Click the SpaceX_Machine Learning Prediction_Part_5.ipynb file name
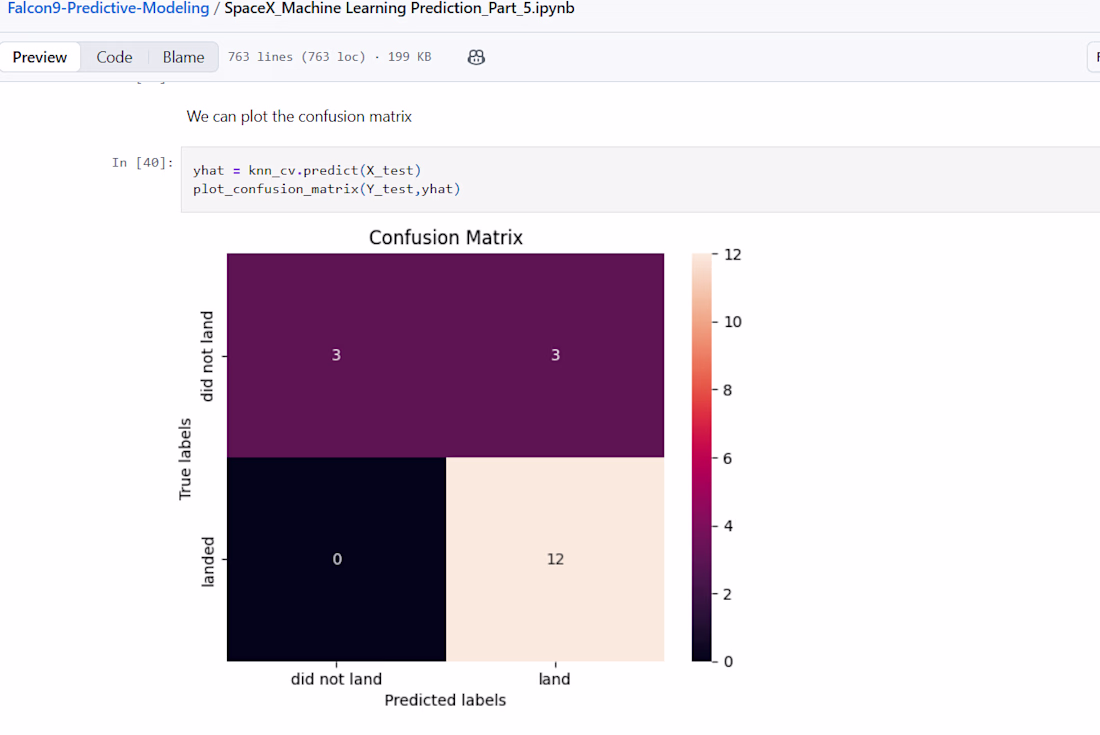Viewport: 1100px width, 735px height. (x=399, y=8)
